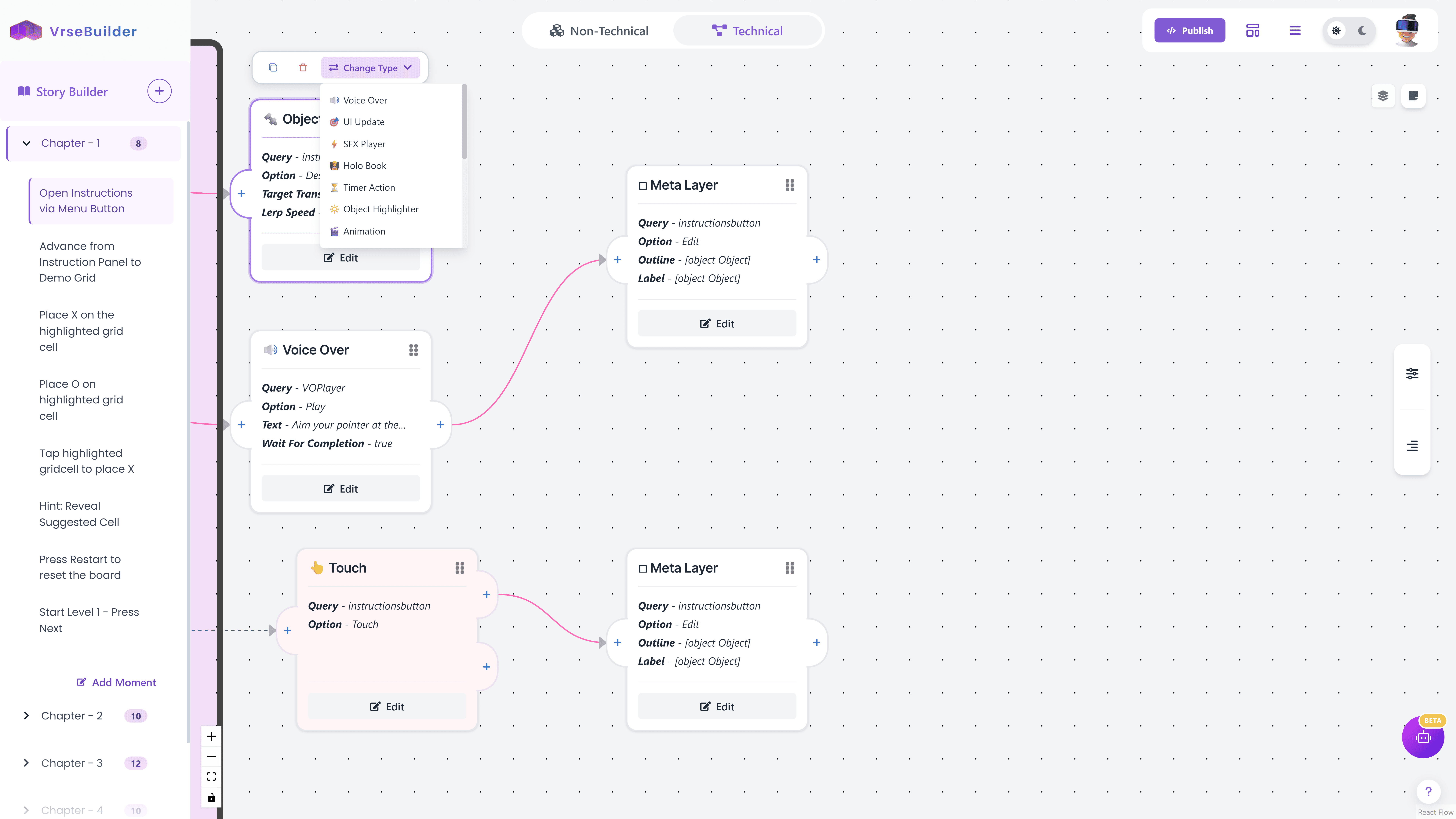Toggle the canvas lock control
This screenshot has width=1456, height=819.
click(x=211, y=798)
